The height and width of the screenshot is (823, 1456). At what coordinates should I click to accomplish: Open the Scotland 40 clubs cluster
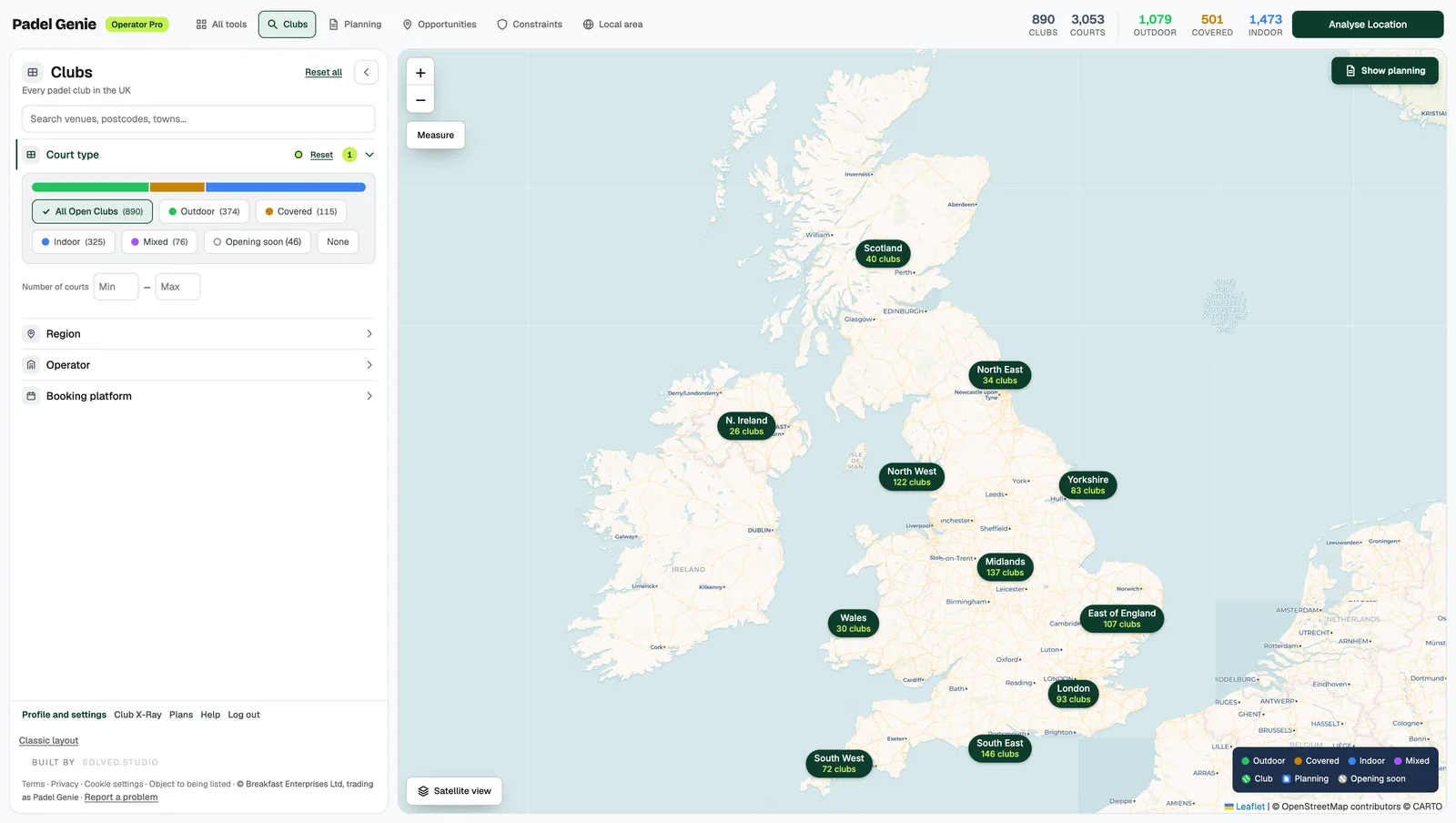pos(883,253)
